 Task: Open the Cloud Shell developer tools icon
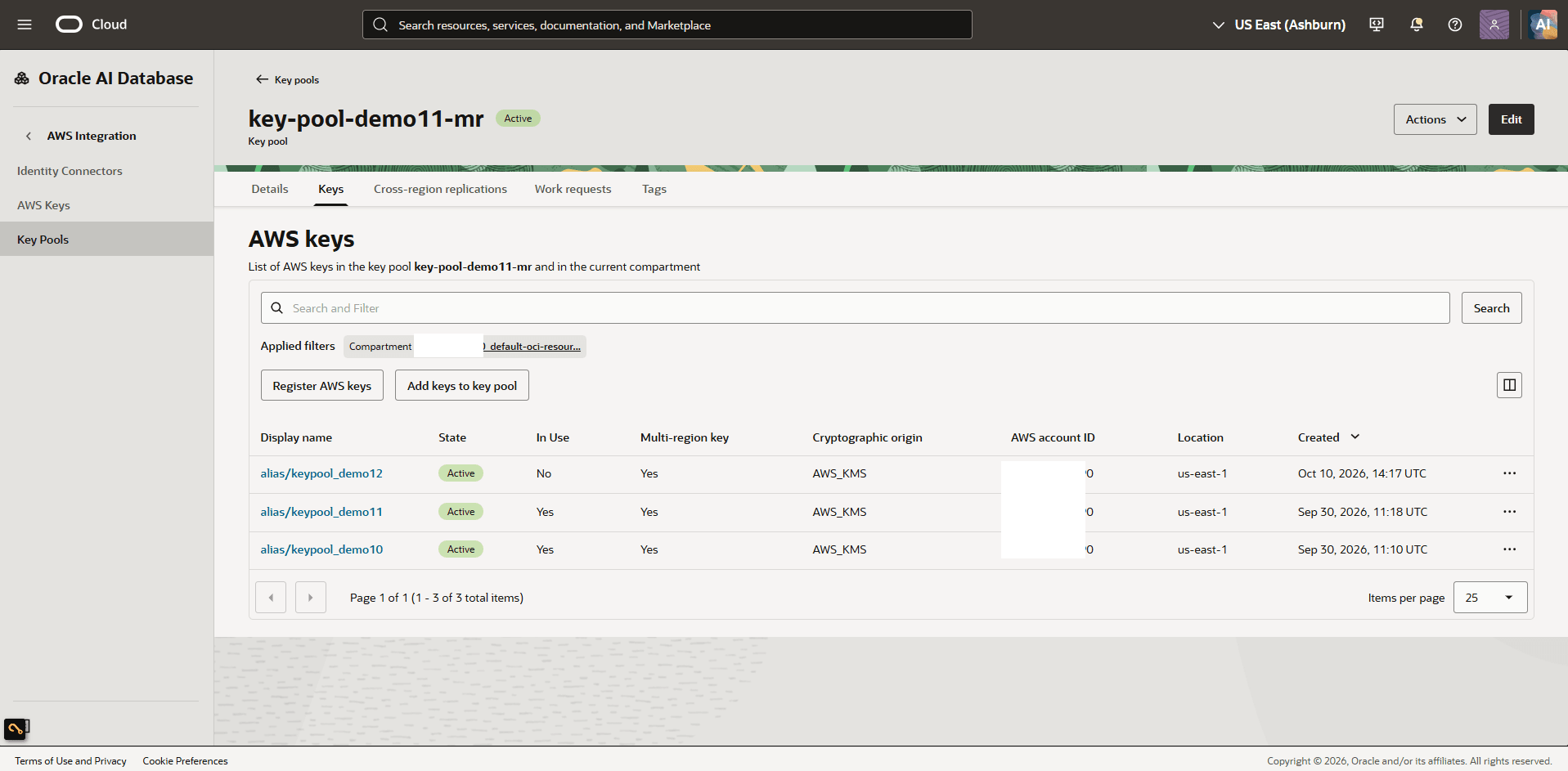pos(1377,25)
